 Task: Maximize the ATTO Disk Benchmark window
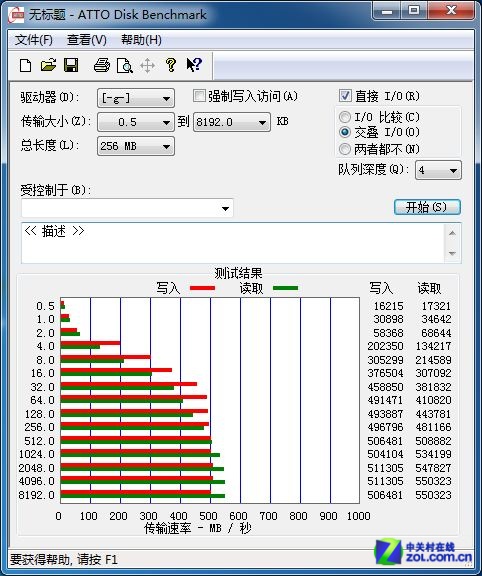coord(414,10)
